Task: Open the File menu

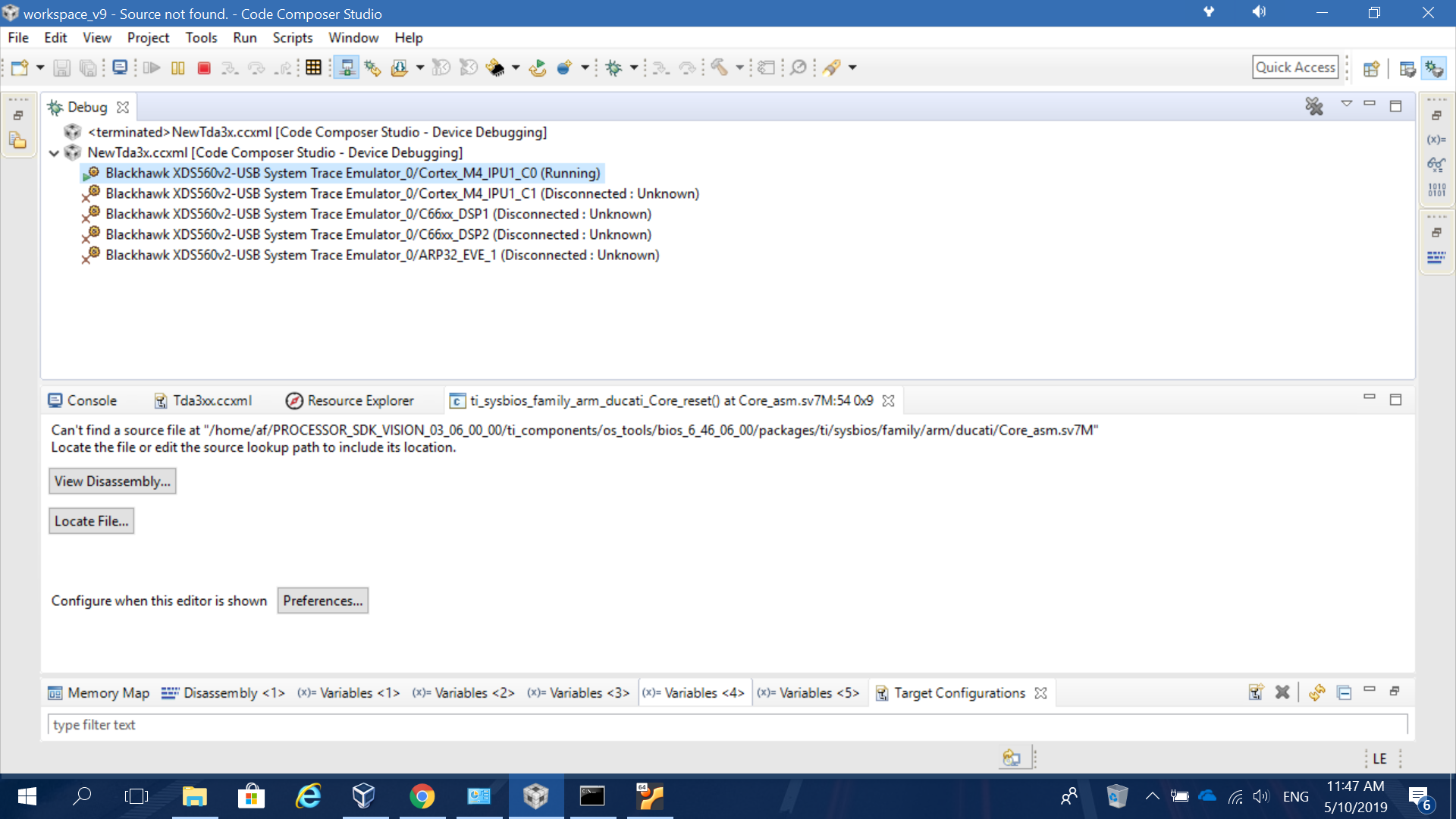Action: click(x=18, y=37)
